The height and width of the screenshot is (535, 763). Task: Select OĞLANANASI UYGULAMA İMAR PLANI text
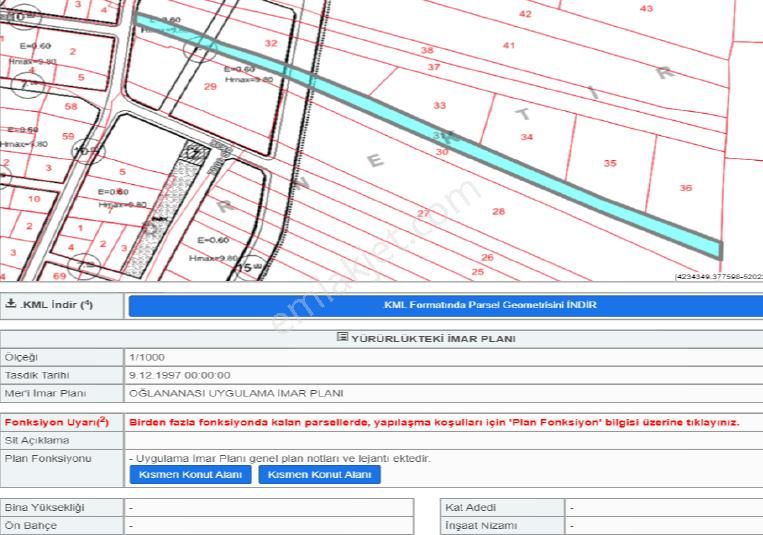click(236, 393)
